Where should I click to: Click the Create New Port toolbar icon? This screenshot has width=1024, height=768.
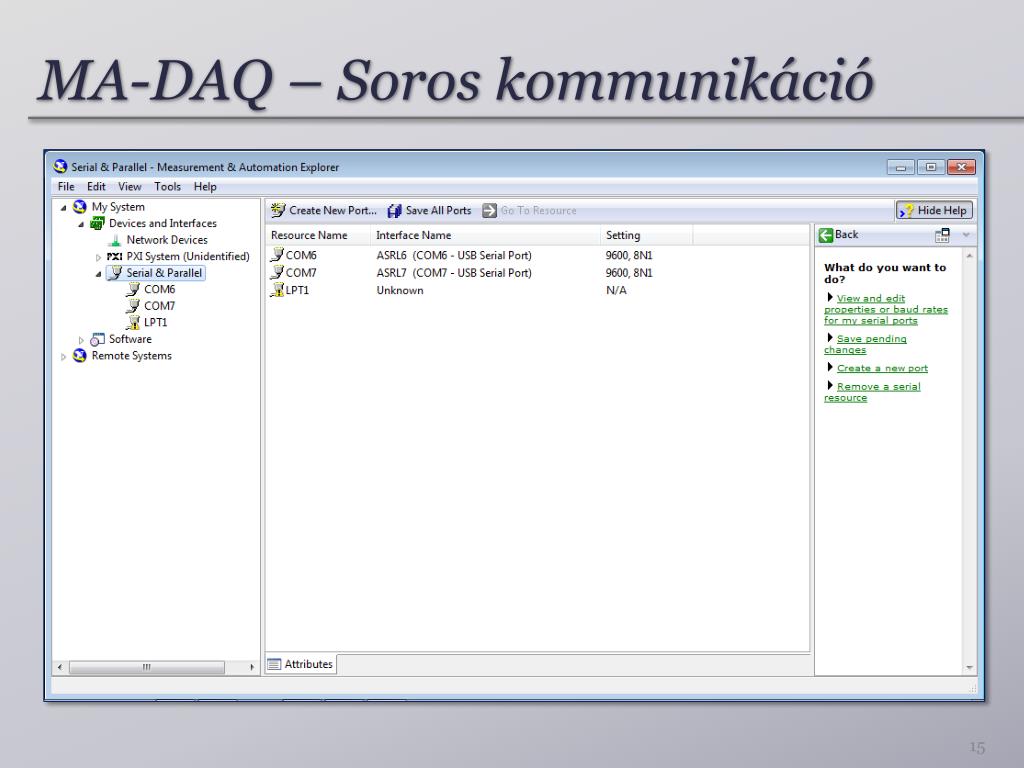pos(278,210)
